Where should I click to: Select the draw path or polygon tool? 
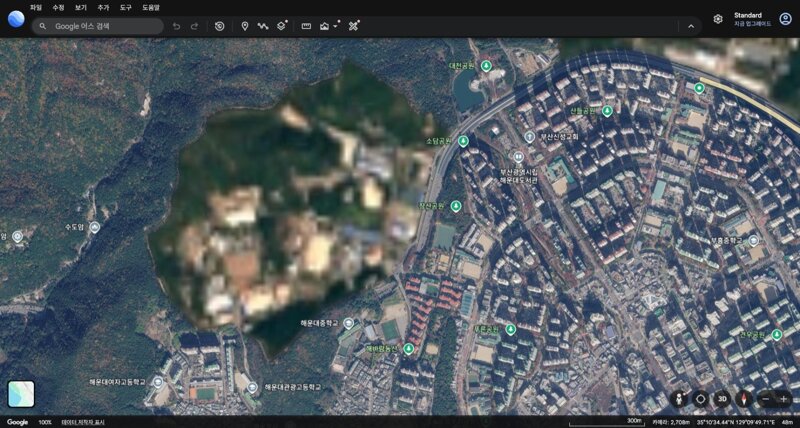[263, 27]
